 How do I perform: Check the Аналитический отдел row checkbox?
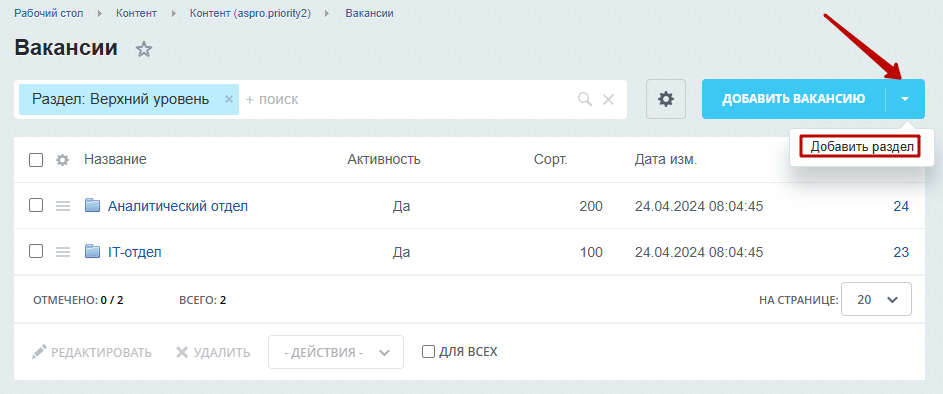(x=36, y=206)
